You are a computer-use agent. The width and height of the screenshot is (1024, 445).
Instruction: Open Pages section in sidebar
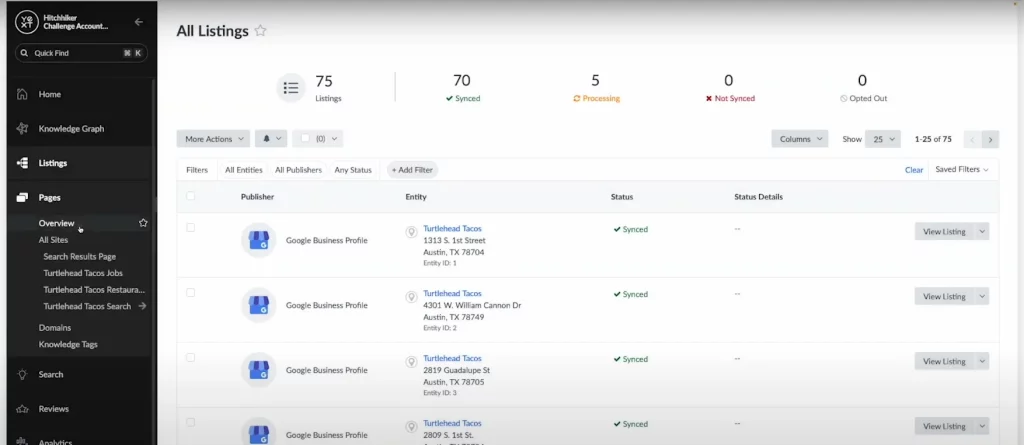[x=50, y=197]
